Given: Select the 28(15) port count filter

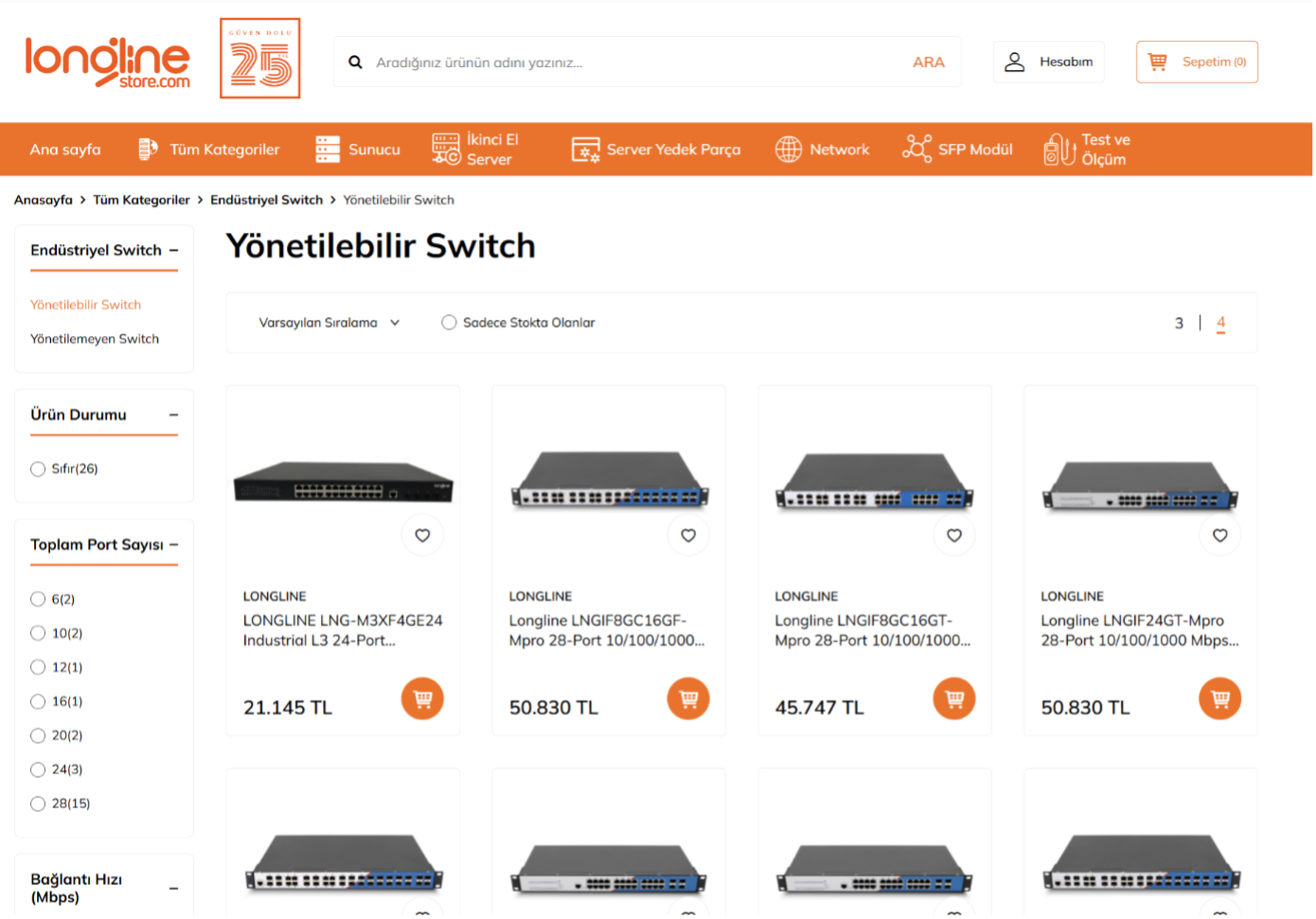Looking at the screenshot, I should (x=38, y=804).
